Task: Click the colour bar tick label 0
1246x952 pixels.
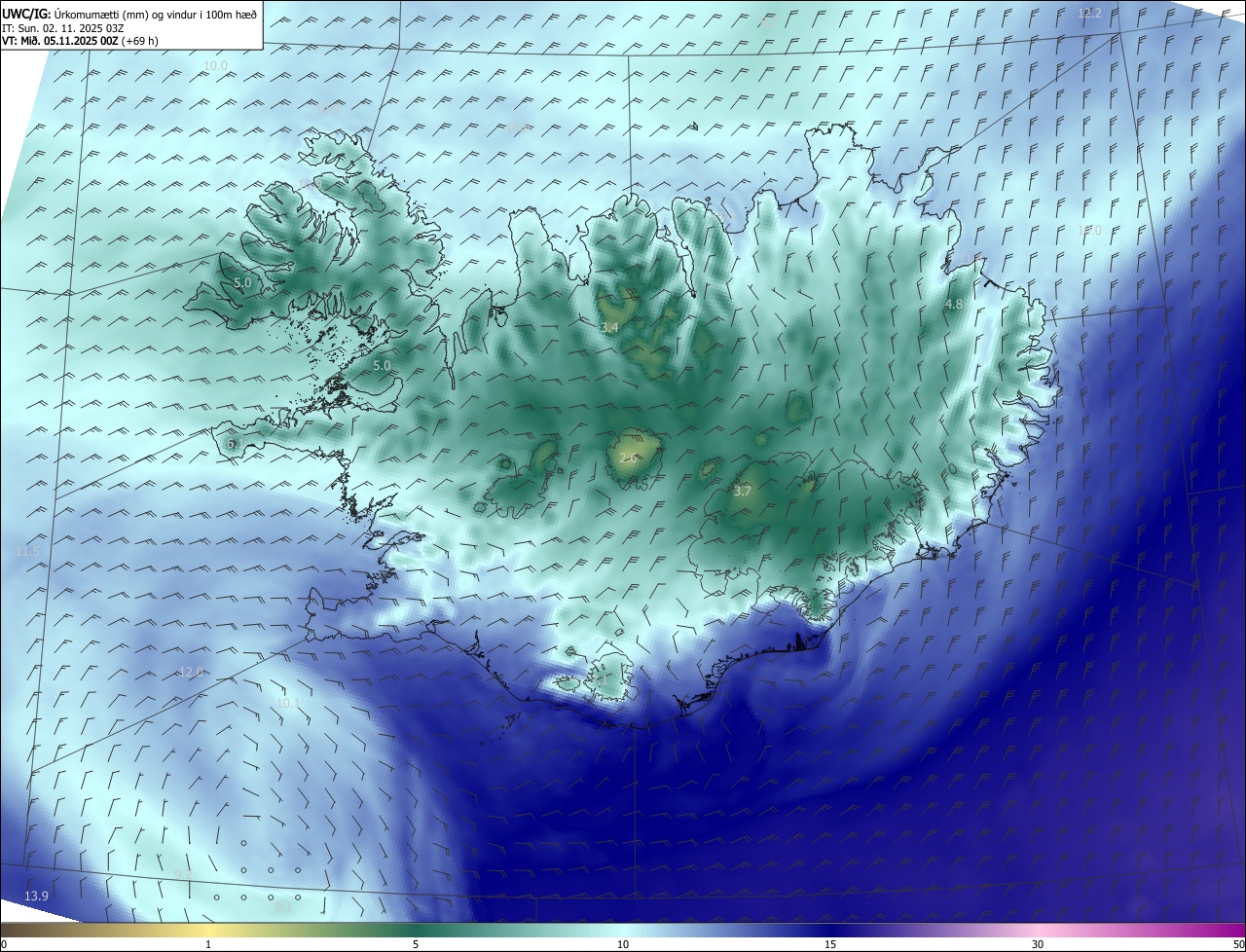Action: tap(4, 944)
